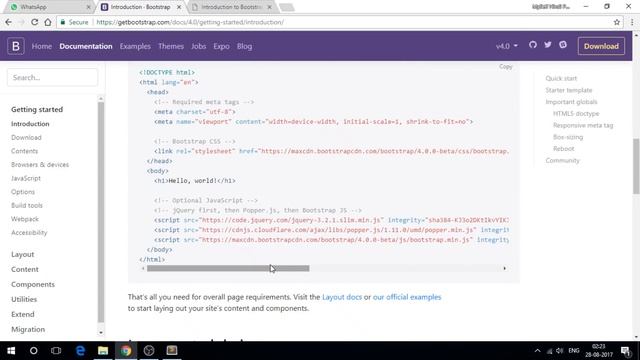Open Options in sidebar
This screenshot has width=640, height=360.
tap(23, 192)
